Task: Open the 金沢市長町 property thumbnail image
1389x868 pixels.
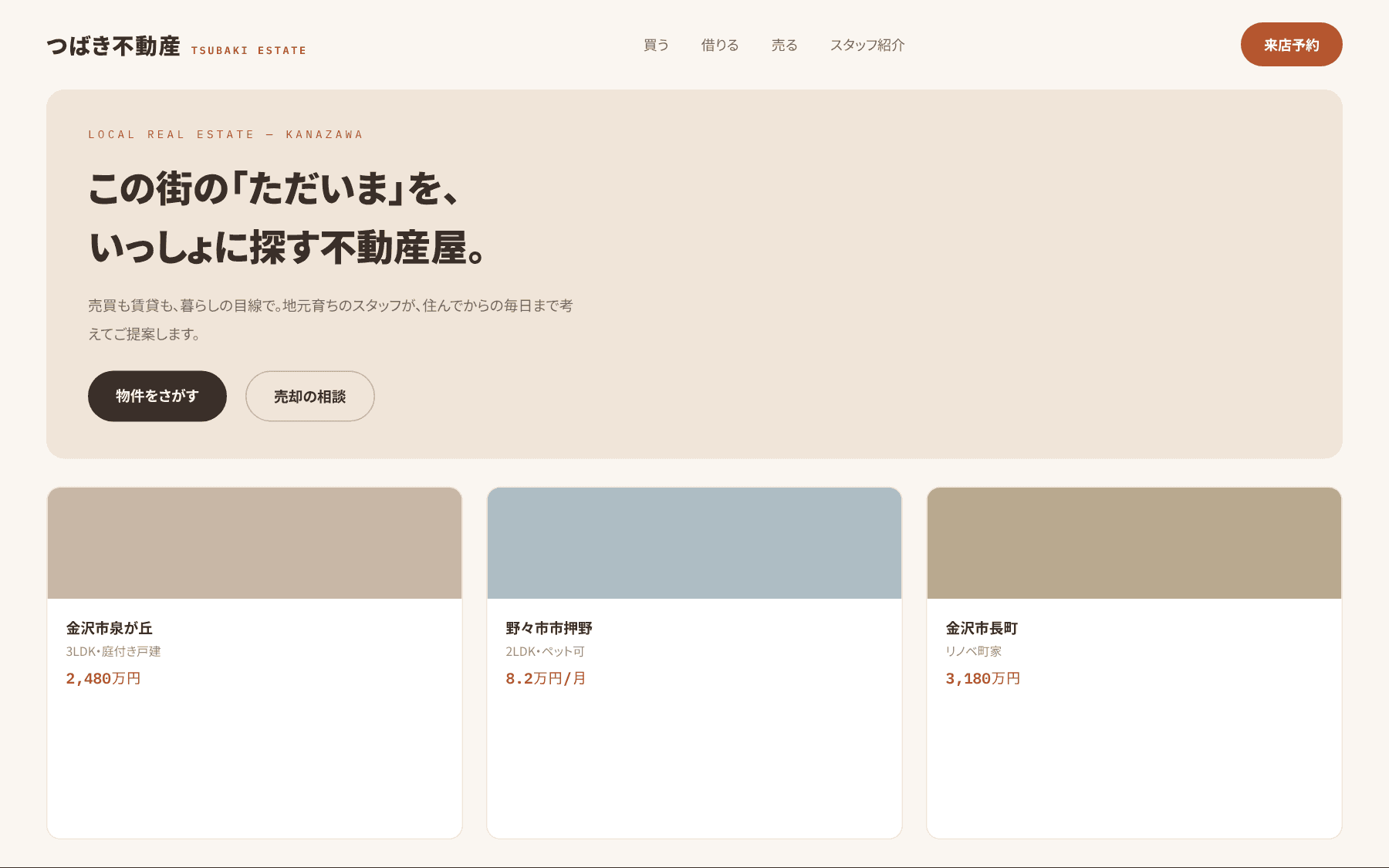Action: pyautogui.click(x=1134, y=543)
